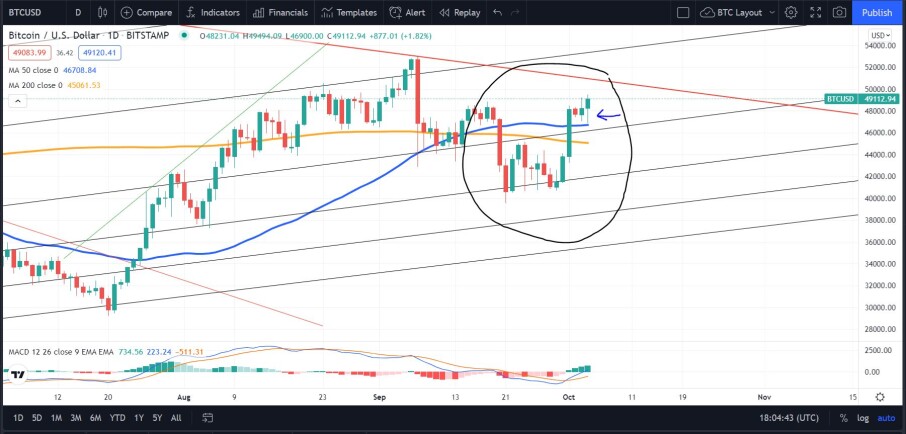The height and width of the screenshot is (434, 906).
Task: Open the candlestick chart style selector
Action: pos(103,12)
